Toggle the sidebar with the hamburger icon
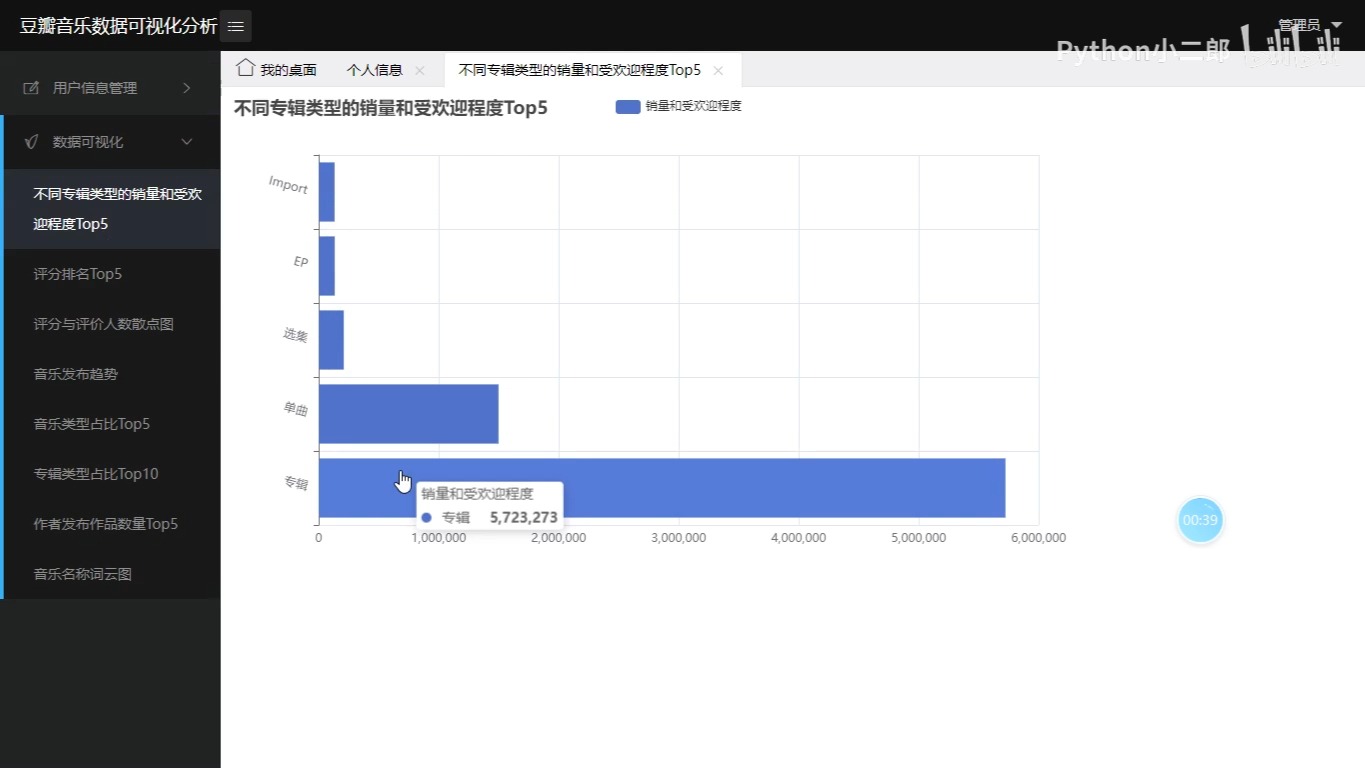This screenshot has width=1365, height=768. [x=236, y=26]
